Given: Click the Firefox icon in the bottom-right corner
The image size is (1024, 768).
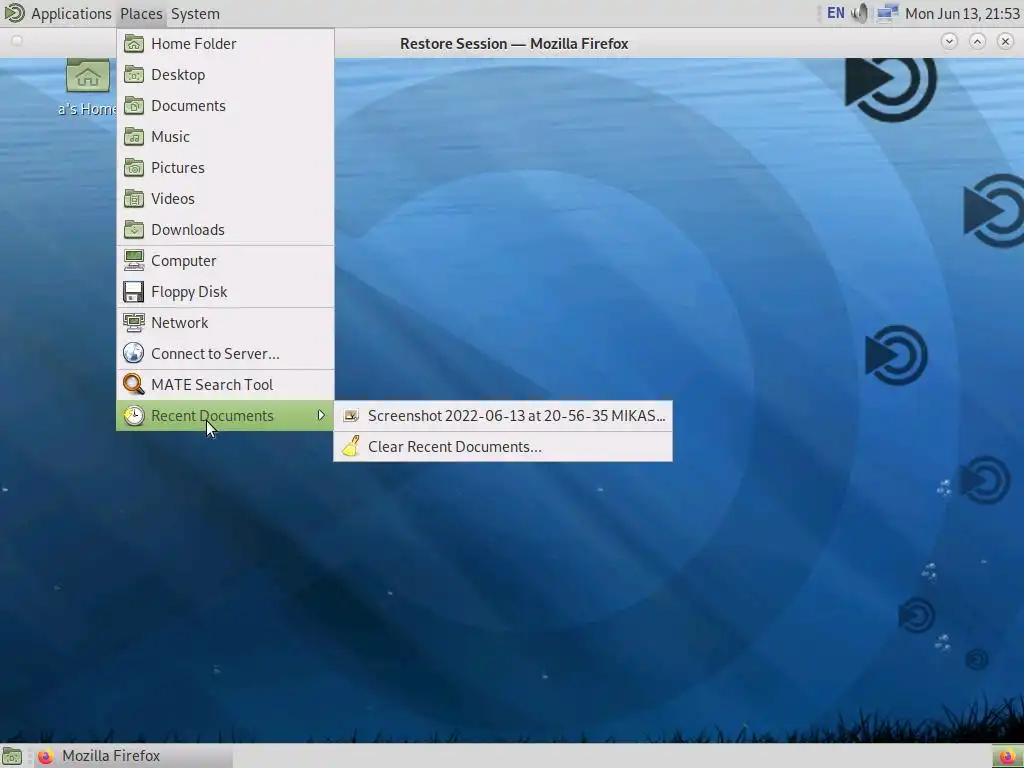Looking at the screenshot, I should [1008, 758].
